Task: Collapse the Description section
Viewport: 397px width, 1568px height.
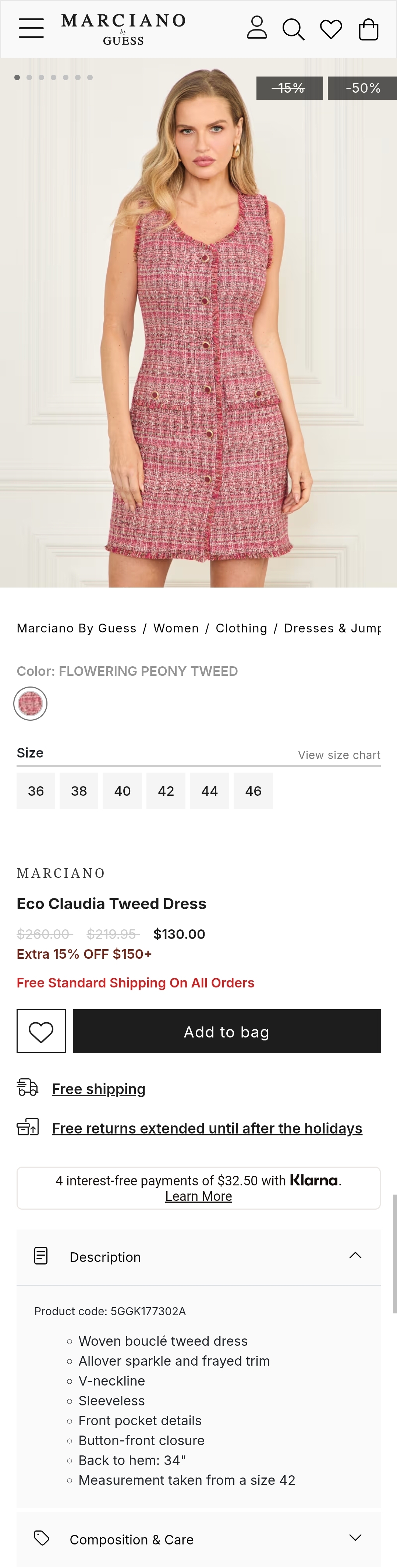Action: pos(355,1256)
